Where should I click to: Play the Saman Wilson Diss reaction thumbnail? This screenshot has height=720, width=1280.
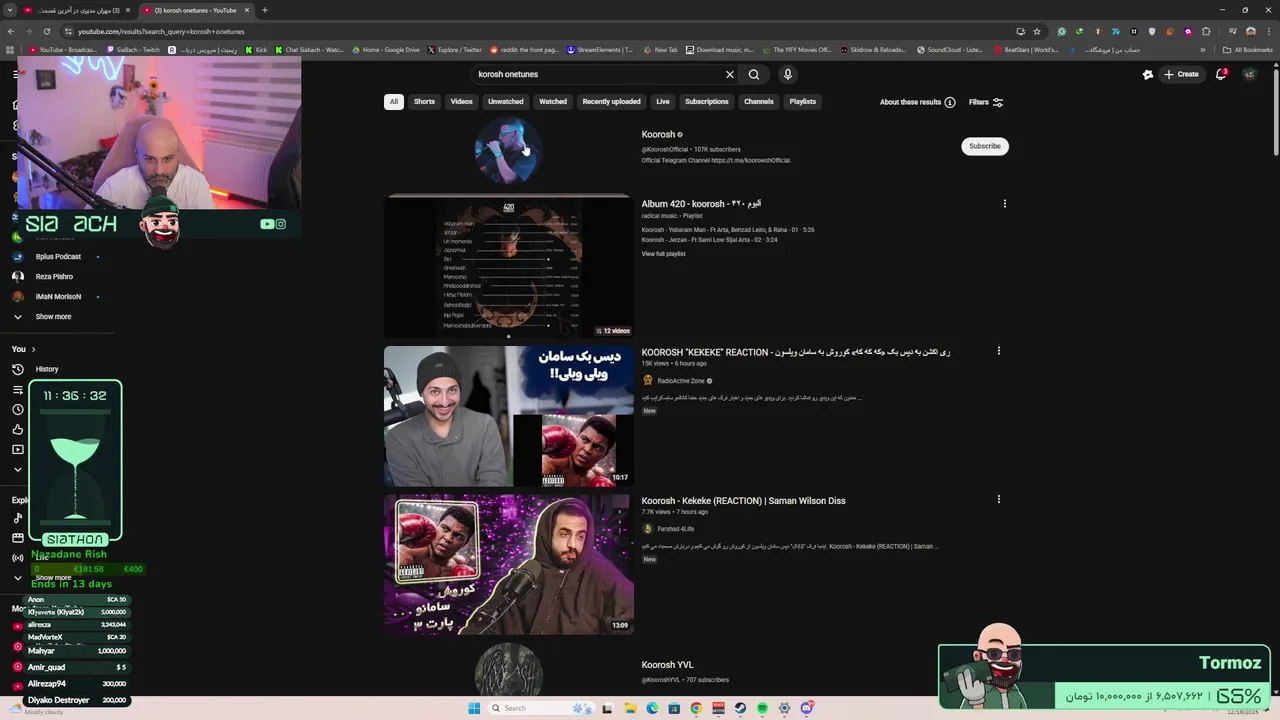(x=508, y=564)
